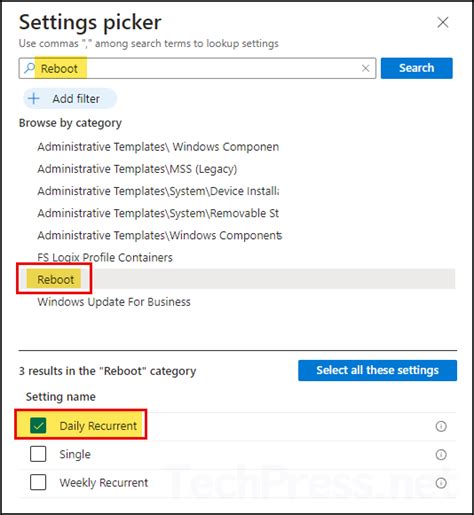The image size is (474, 515).
Task: Open info icon for Weekly Recurrent
Action: [x=441, y=483]
